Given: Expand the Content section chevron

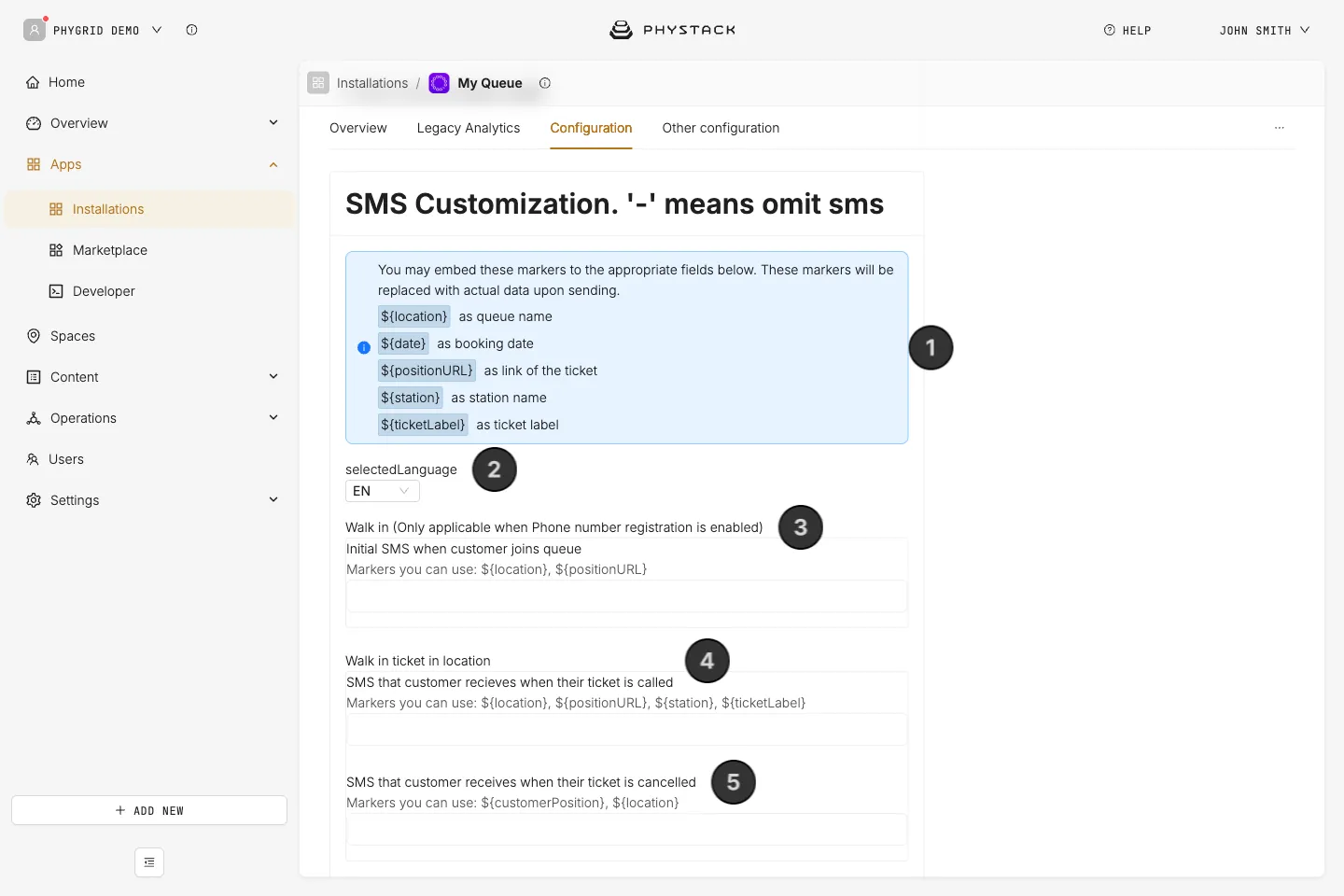Looking at the screenshot, I should tap(273, 376).
